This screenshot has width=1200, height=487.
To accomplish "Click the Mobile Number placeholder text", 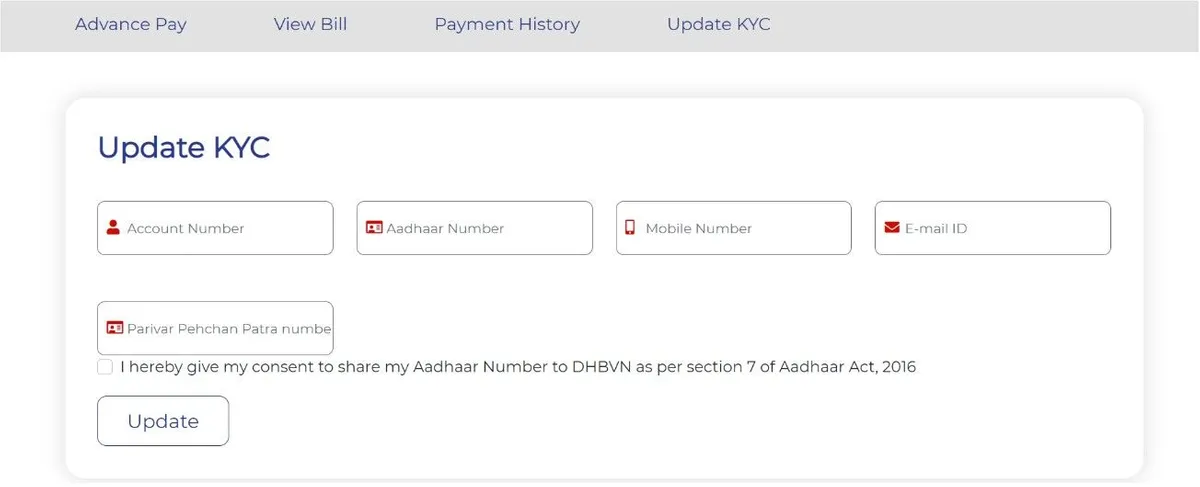I will [x=698, y=228].
